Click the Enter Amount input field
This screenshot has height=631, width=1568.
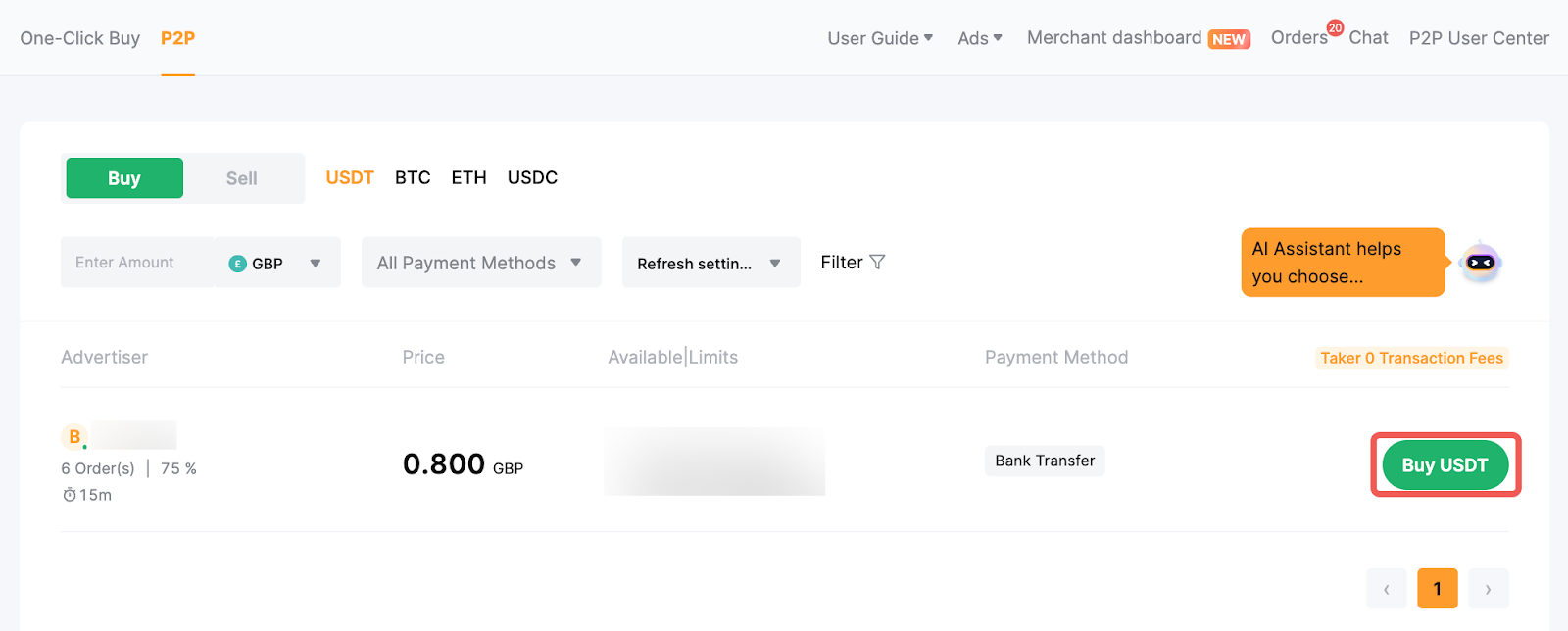[x=137, y=263]
